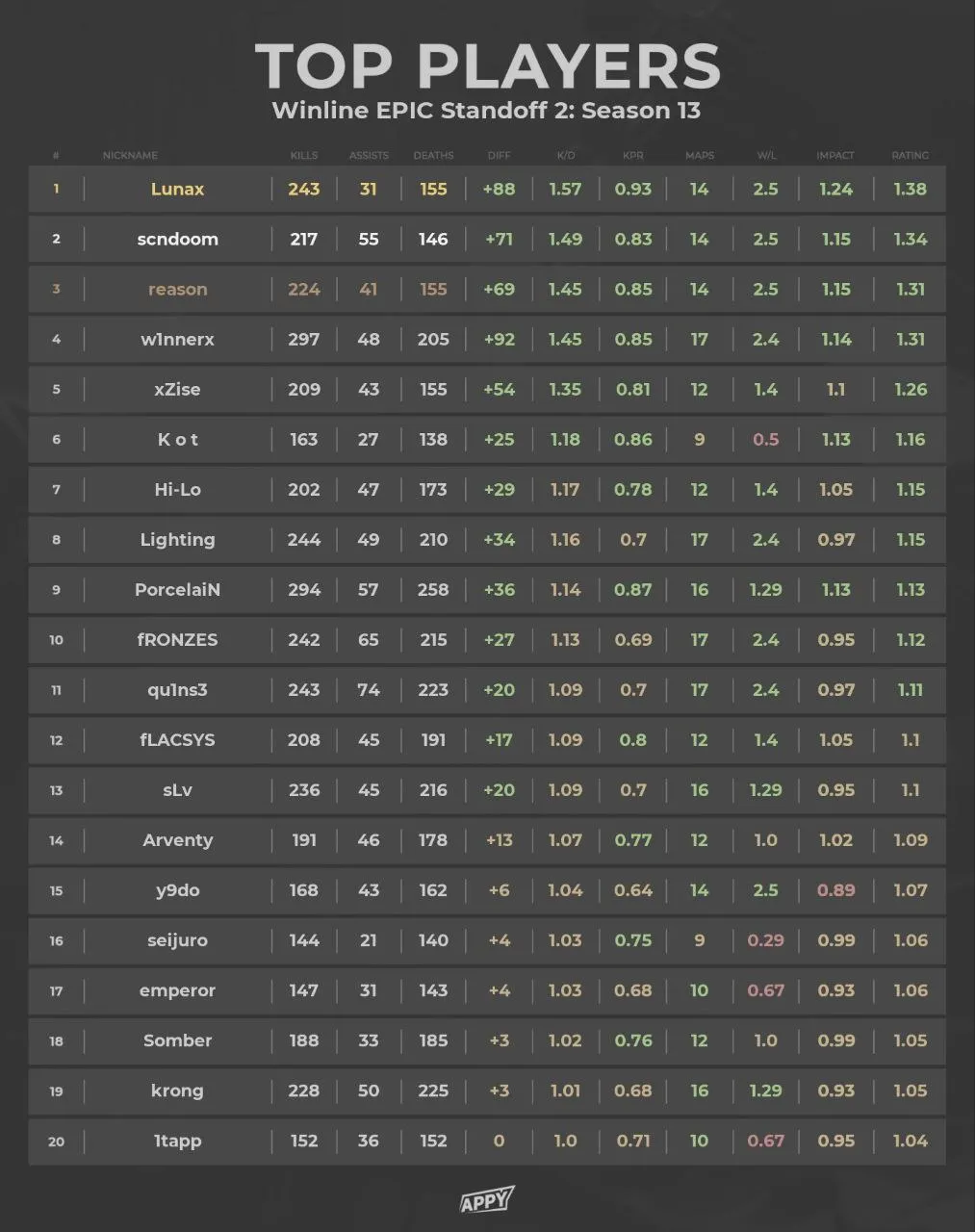975x1232 pixels.
Task: Click scndoom's diff value +71
Action: pos(499,239)
